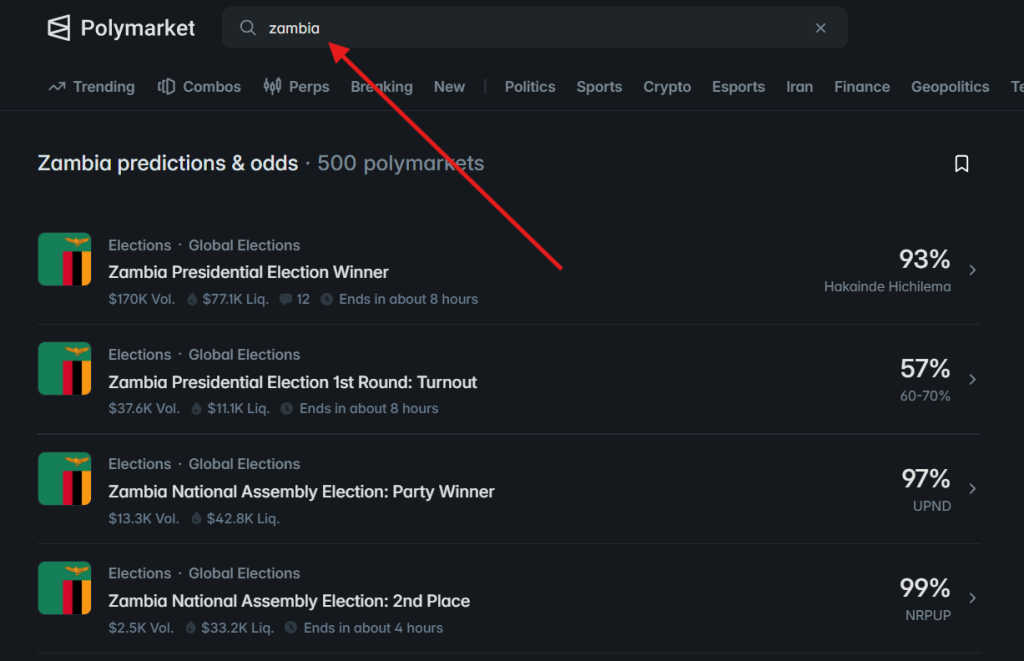
Task: Focus the search field containing zambia
Action: click(x=534, y=27)
